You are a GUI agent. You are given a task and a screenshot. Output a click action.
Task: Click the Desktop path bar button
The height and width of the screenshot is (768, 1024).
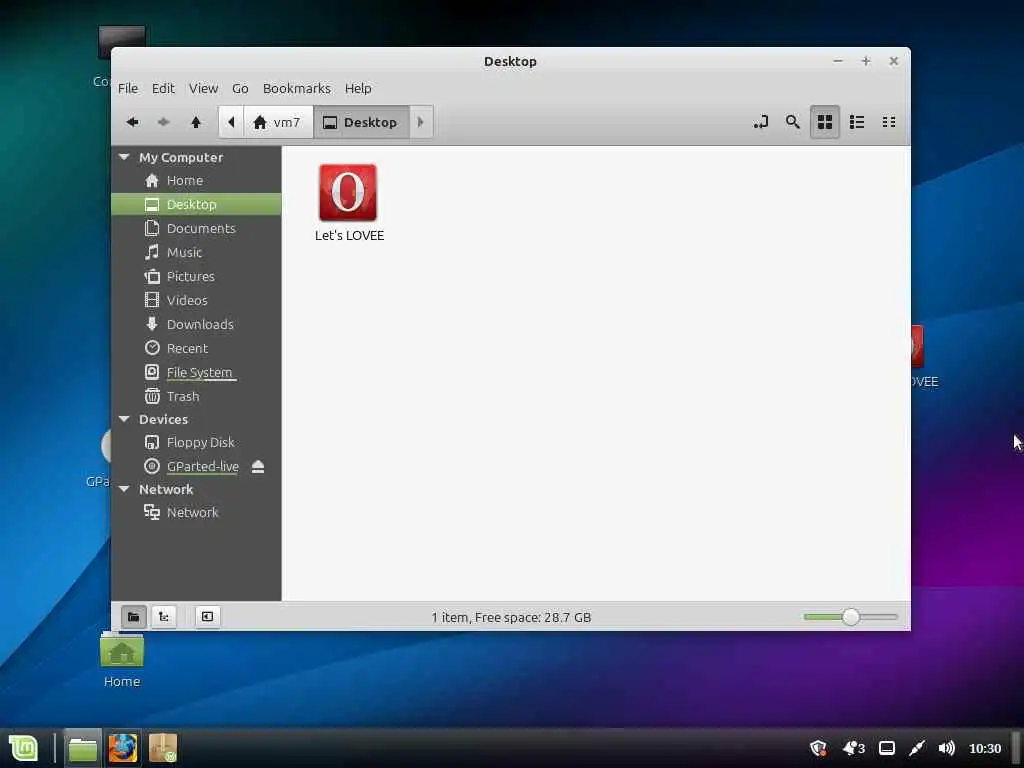[361, 122]
